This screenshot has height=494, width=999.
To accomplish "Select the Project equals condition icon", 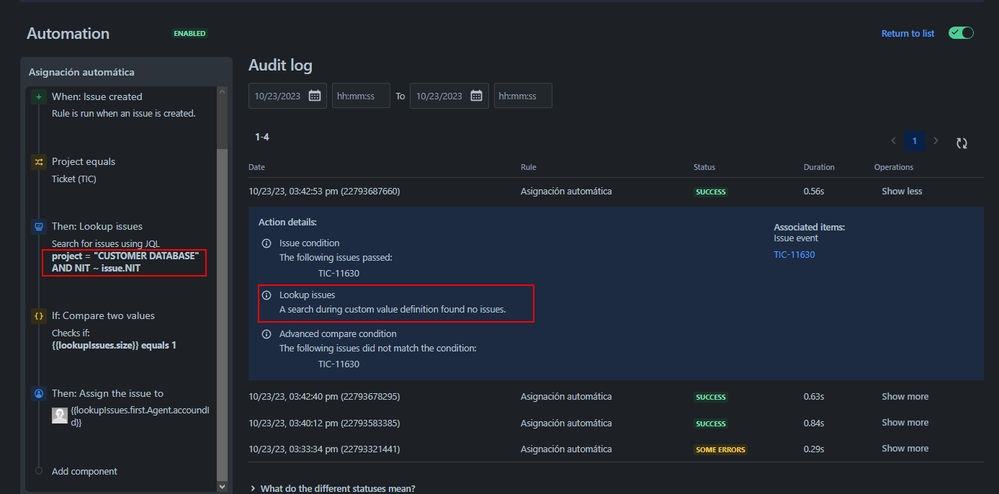I will [39, 161].
